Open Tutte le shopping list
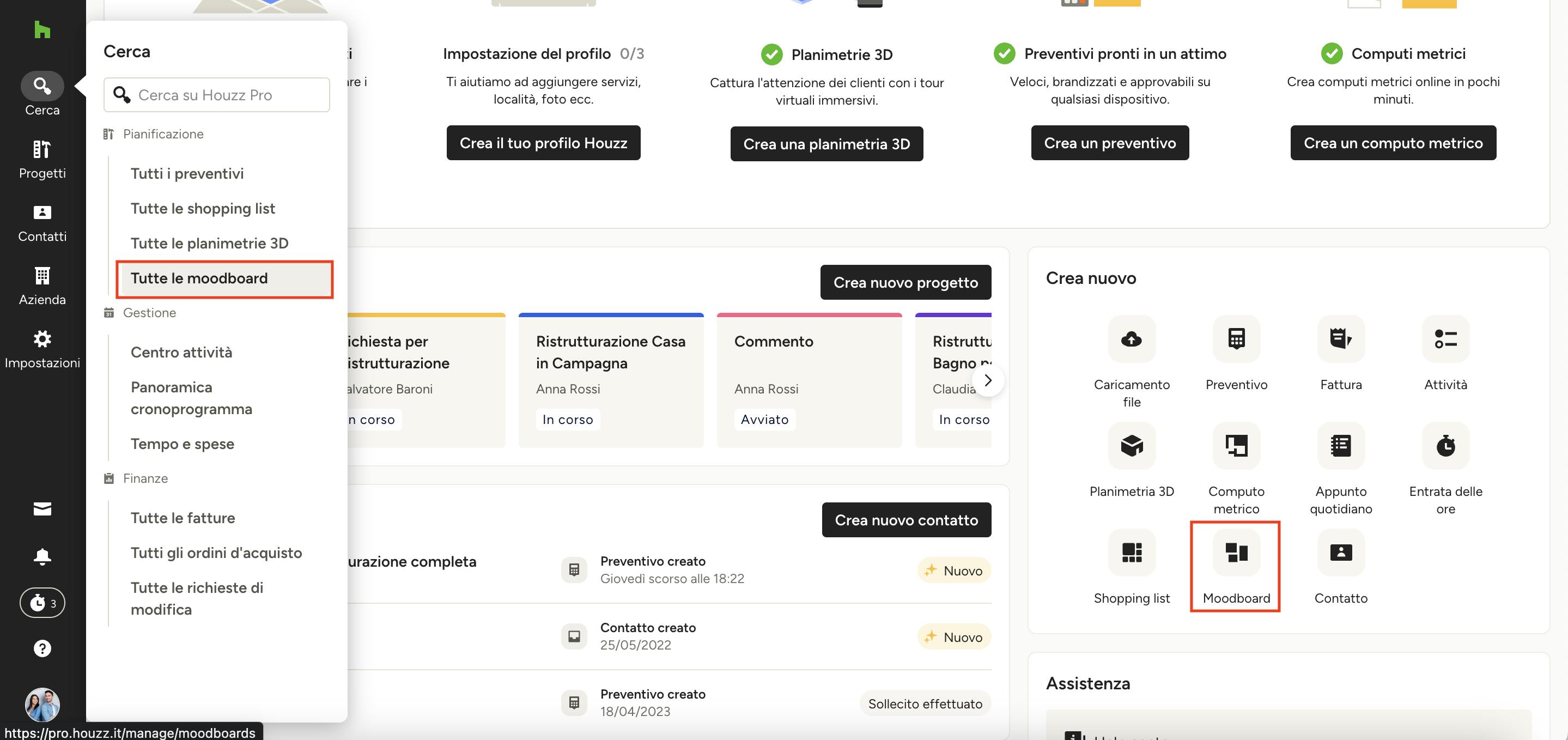Viewport: 1568px width, 740px height. pyautogui.click(x=203, y=208)
